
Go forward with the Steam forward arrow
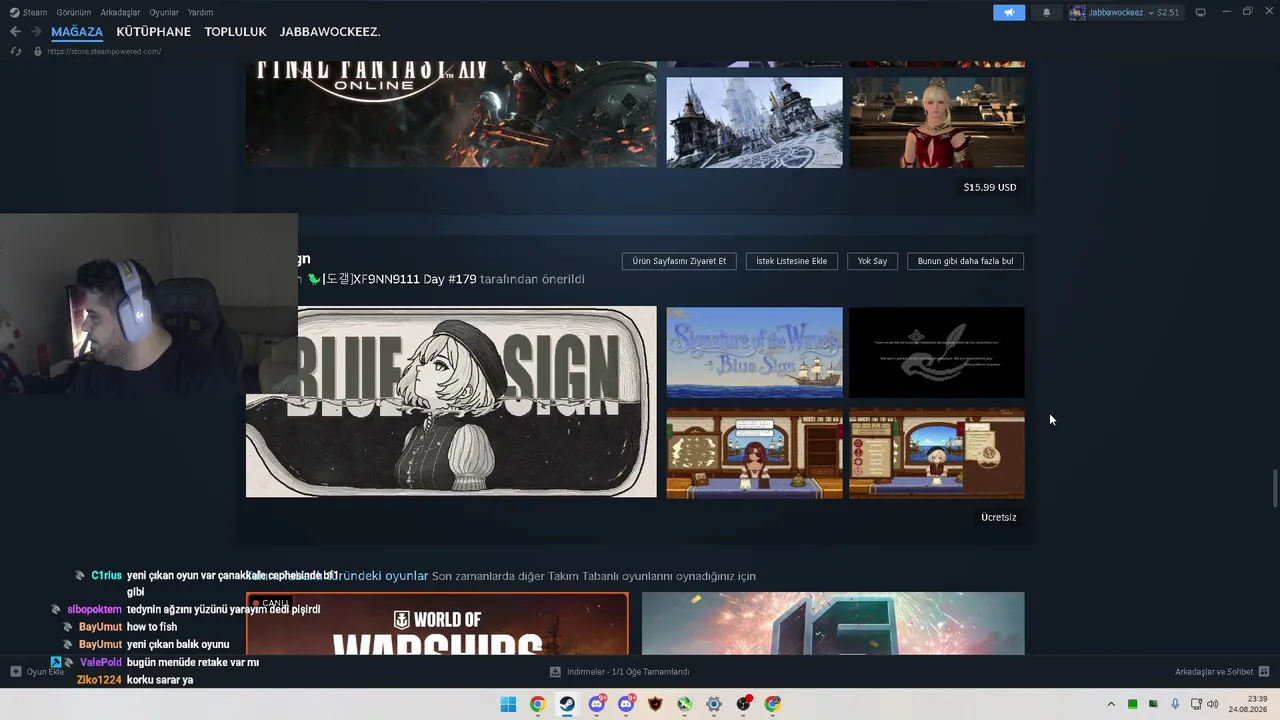37,32
